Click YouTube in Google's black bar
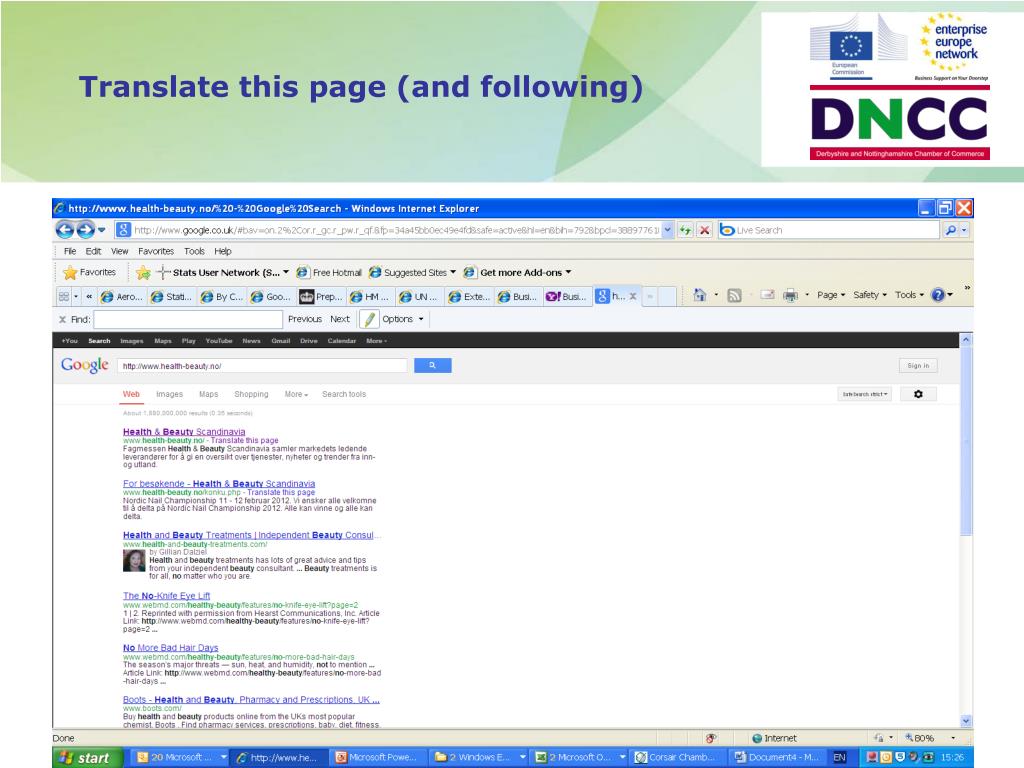The width and height of the screenshot is (1024, 768). (219, 341)
